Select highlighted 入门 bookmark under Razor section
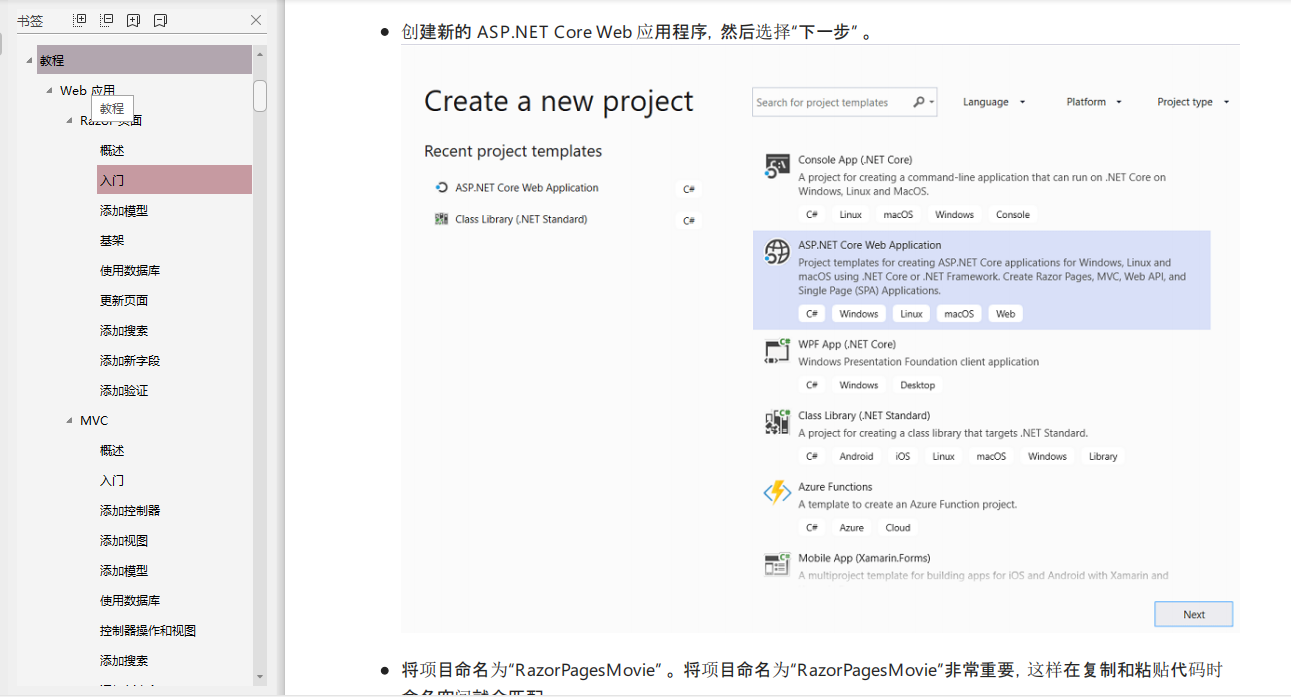Image resolution: width=1291 pixels, height=697 pixels. click(174, 180)
